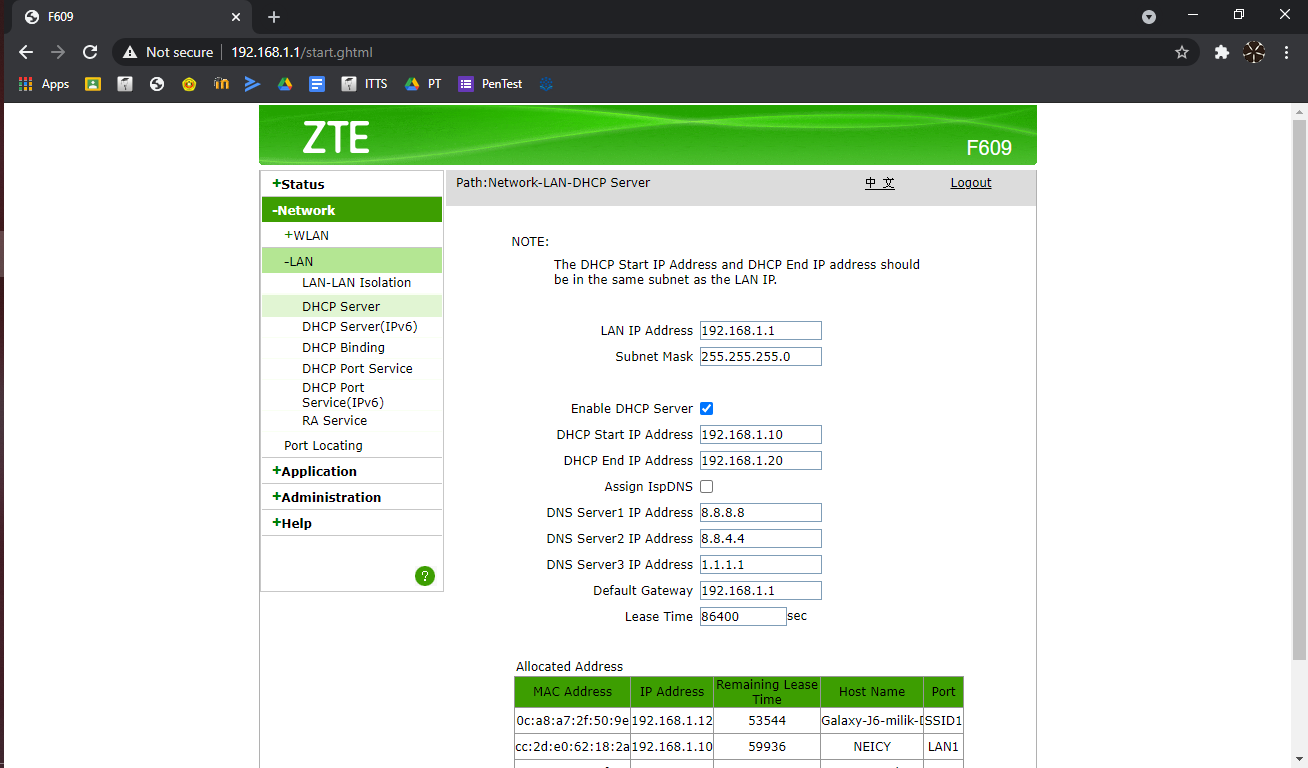Click MAC address 0c:a8:a7:2f:50:9e cell

pyautogui.click(x=572, y=720)
